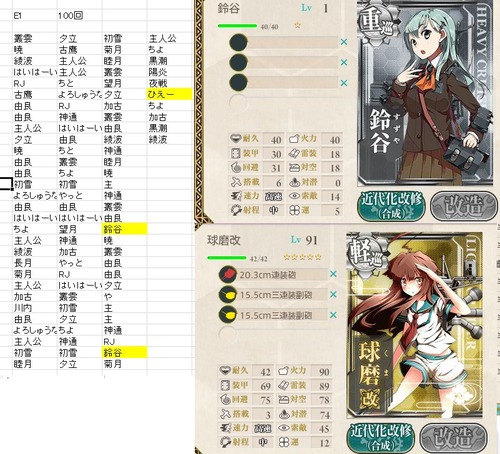Remove 20.3cm連装砲 with its X mark
Screen dimensions: 500x454
pos(333,274)
